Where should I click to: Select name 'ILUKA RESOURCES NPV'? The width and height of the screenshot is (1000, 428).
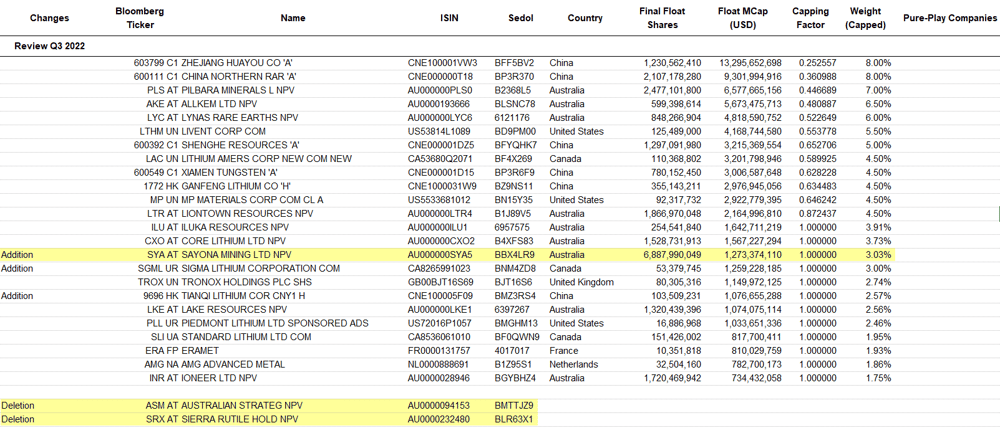pos(233,227)
